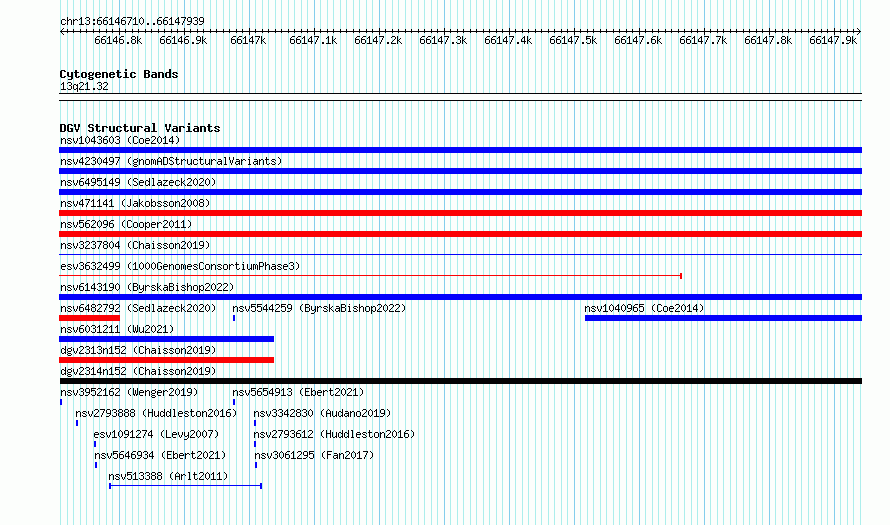The height and width of the screenshot is (525, 890).
Task: Click the blue bar under nsv1040965
Action: tap(723, 318)
